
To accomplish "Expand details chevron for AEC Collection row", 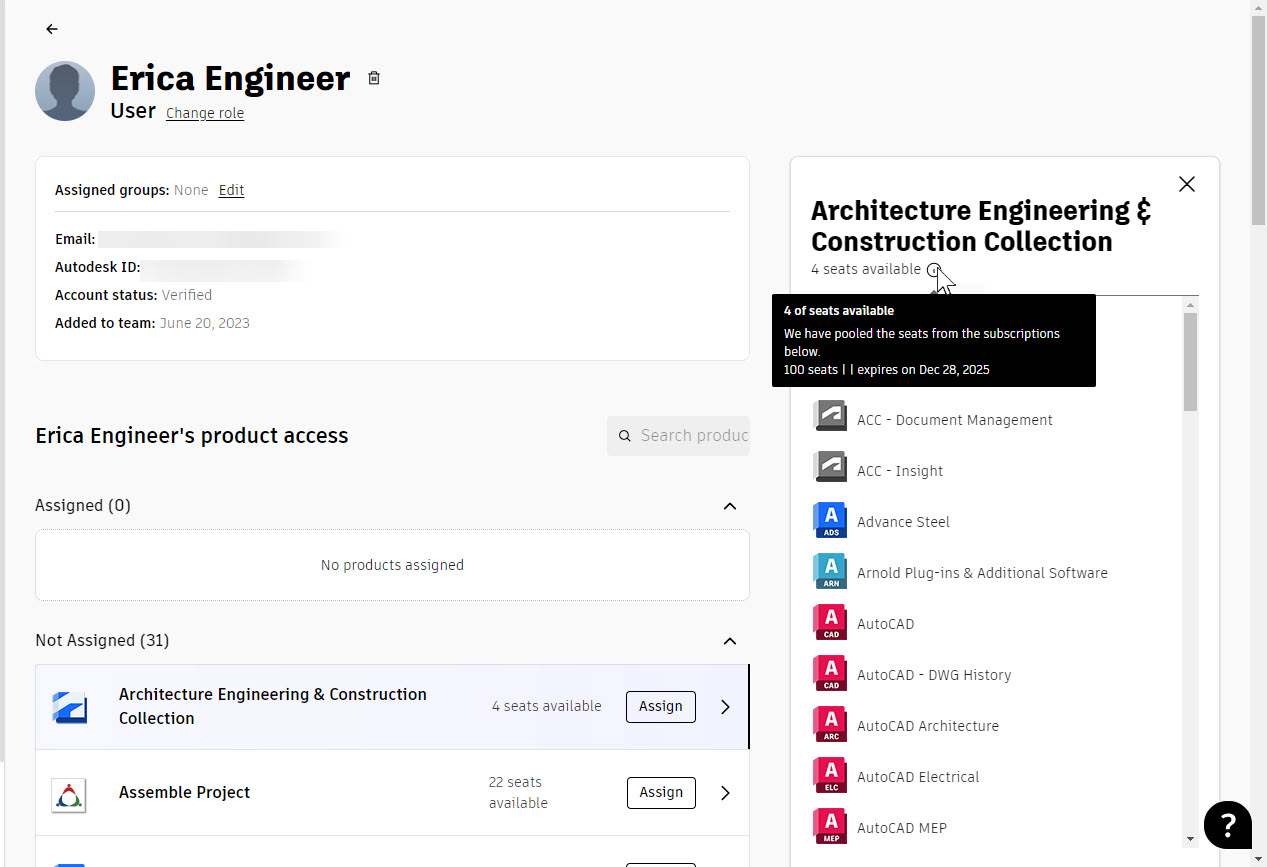I will (x=726, y=707).
